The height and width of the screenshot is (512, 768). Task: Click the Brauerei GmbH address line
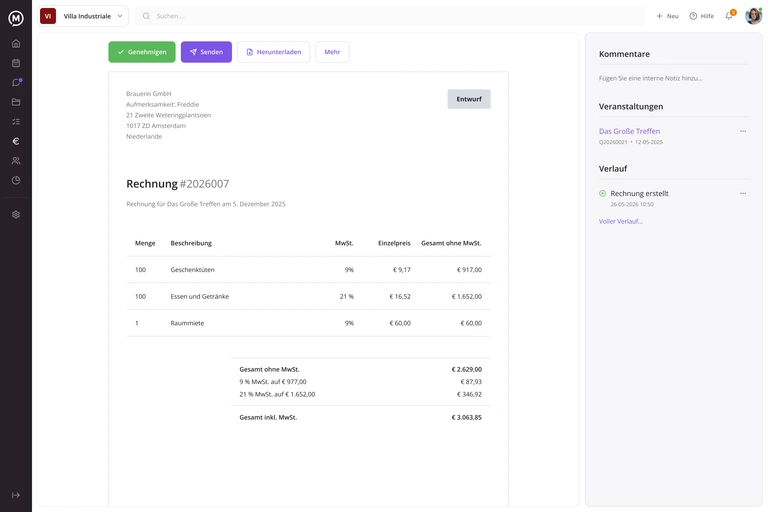(x=149, y=94)
